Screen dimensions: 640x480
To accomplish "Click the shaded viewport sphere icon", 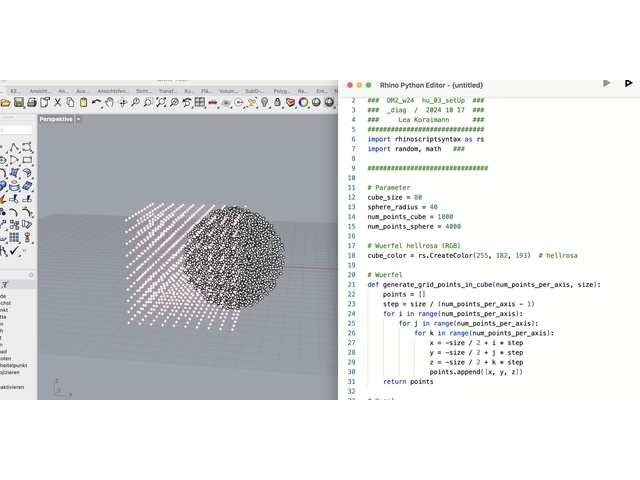I will click(x=316, y=102).
